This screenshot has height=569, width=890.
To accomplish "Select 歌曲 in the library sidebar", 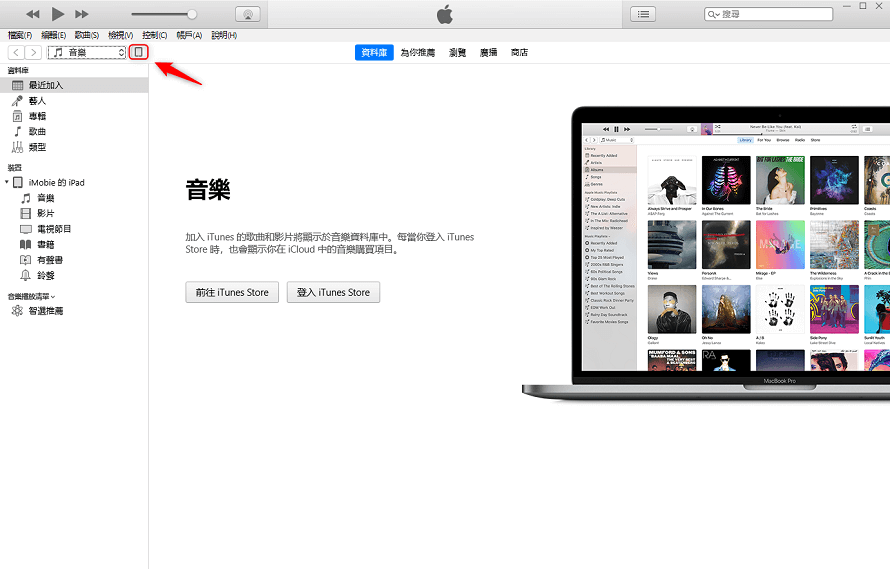I will click(x=74, y=131).
